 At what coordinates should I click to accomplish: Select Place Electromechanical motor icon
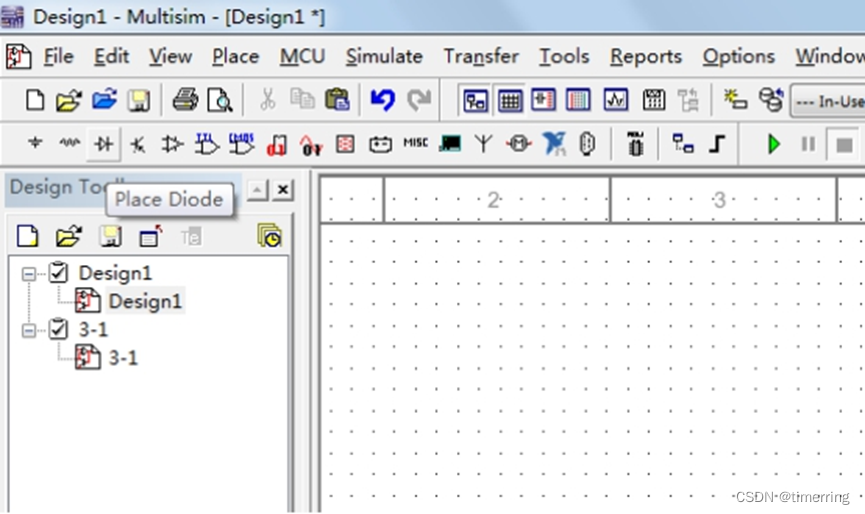519,144
